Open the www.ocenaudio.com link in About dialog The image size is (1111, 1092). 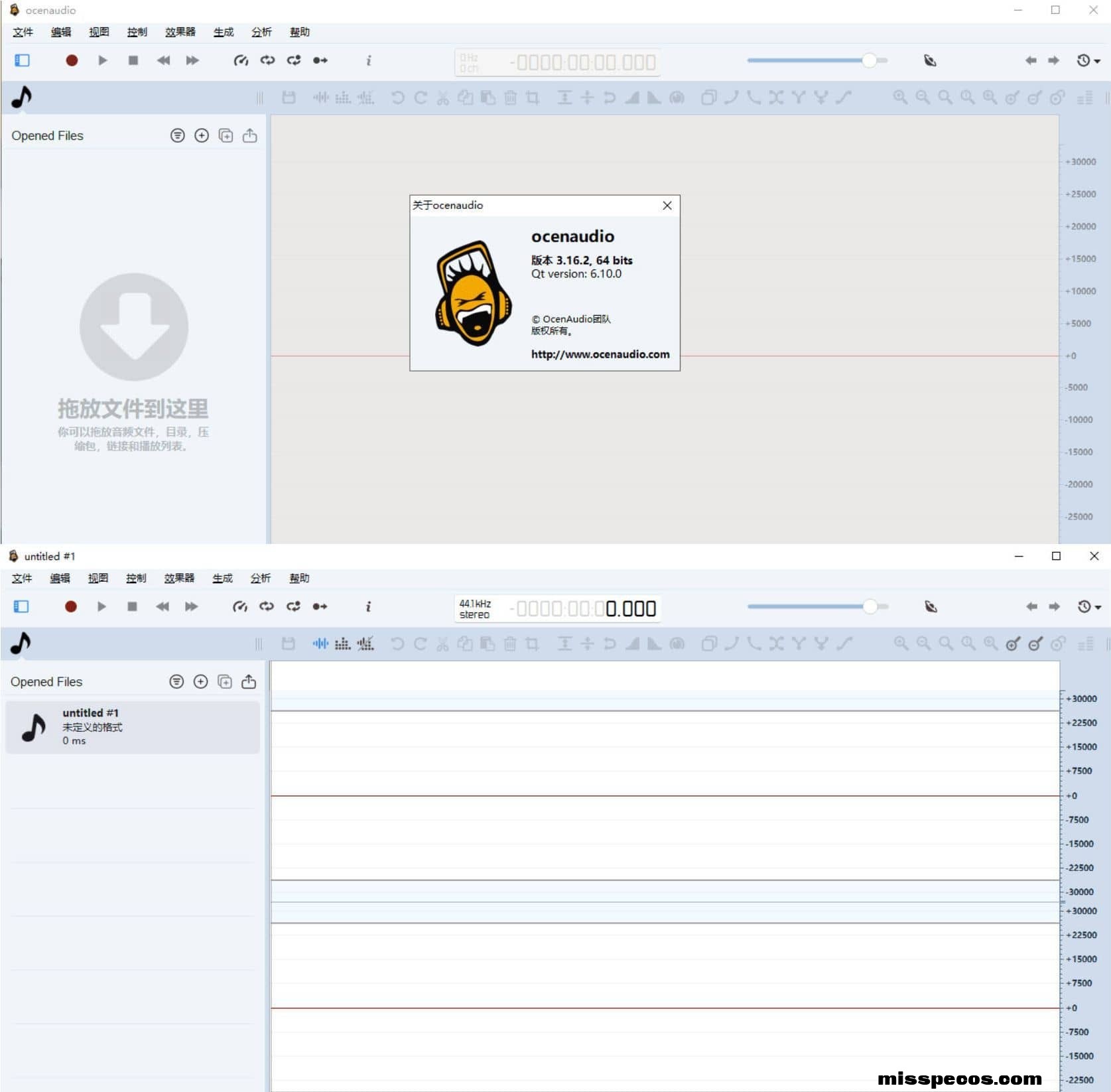click(x=600, y=354)
